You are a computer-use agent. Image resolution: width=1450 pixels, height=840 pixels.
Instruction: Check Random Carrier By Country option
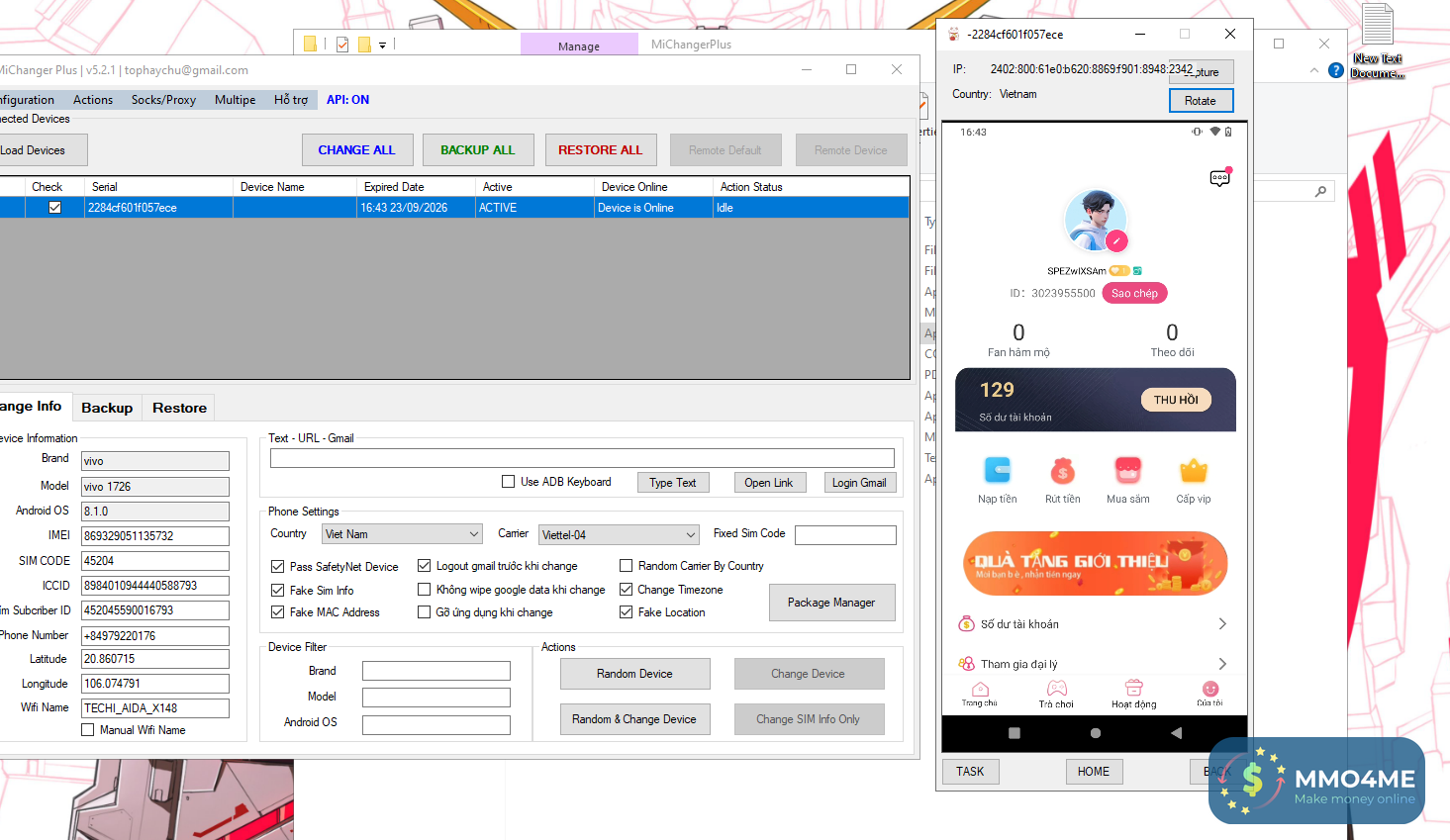pos(626,566)
